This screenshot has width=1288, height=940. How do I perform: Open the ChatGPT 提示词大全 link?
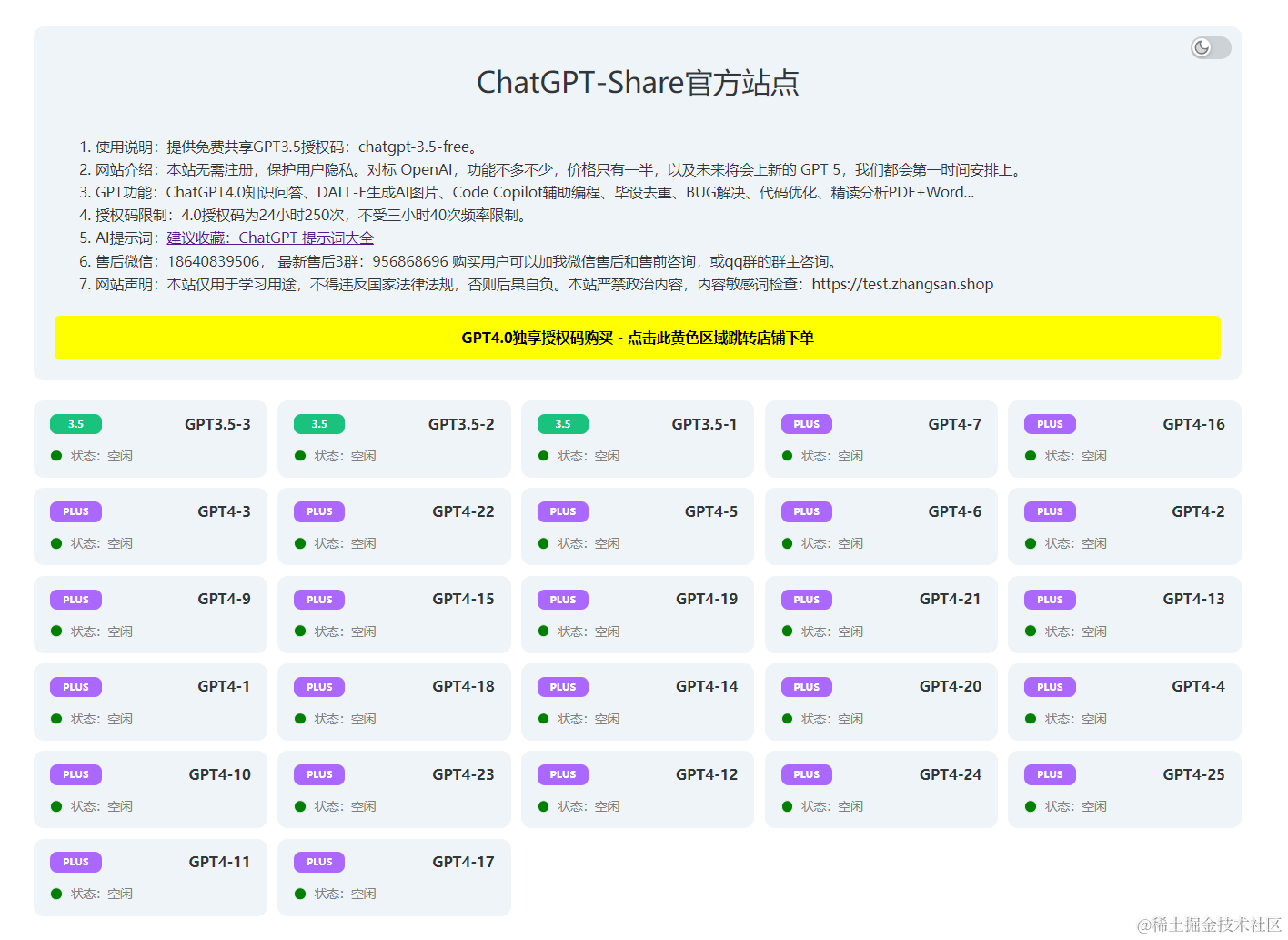tap(270, 238)
